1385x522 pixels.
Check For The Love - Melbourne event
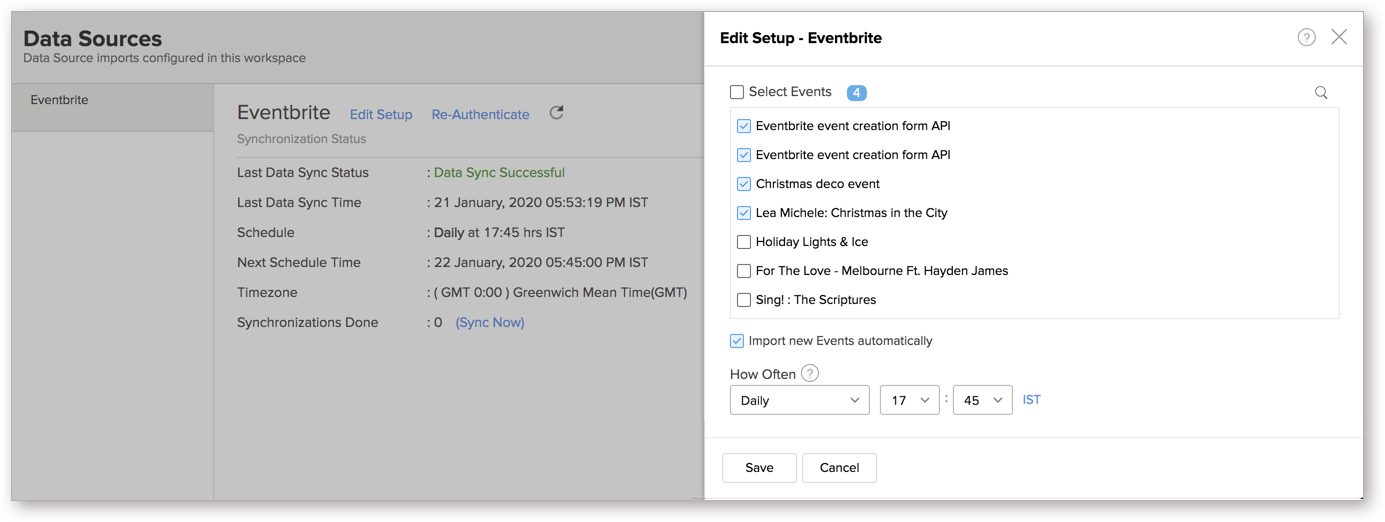744,271
